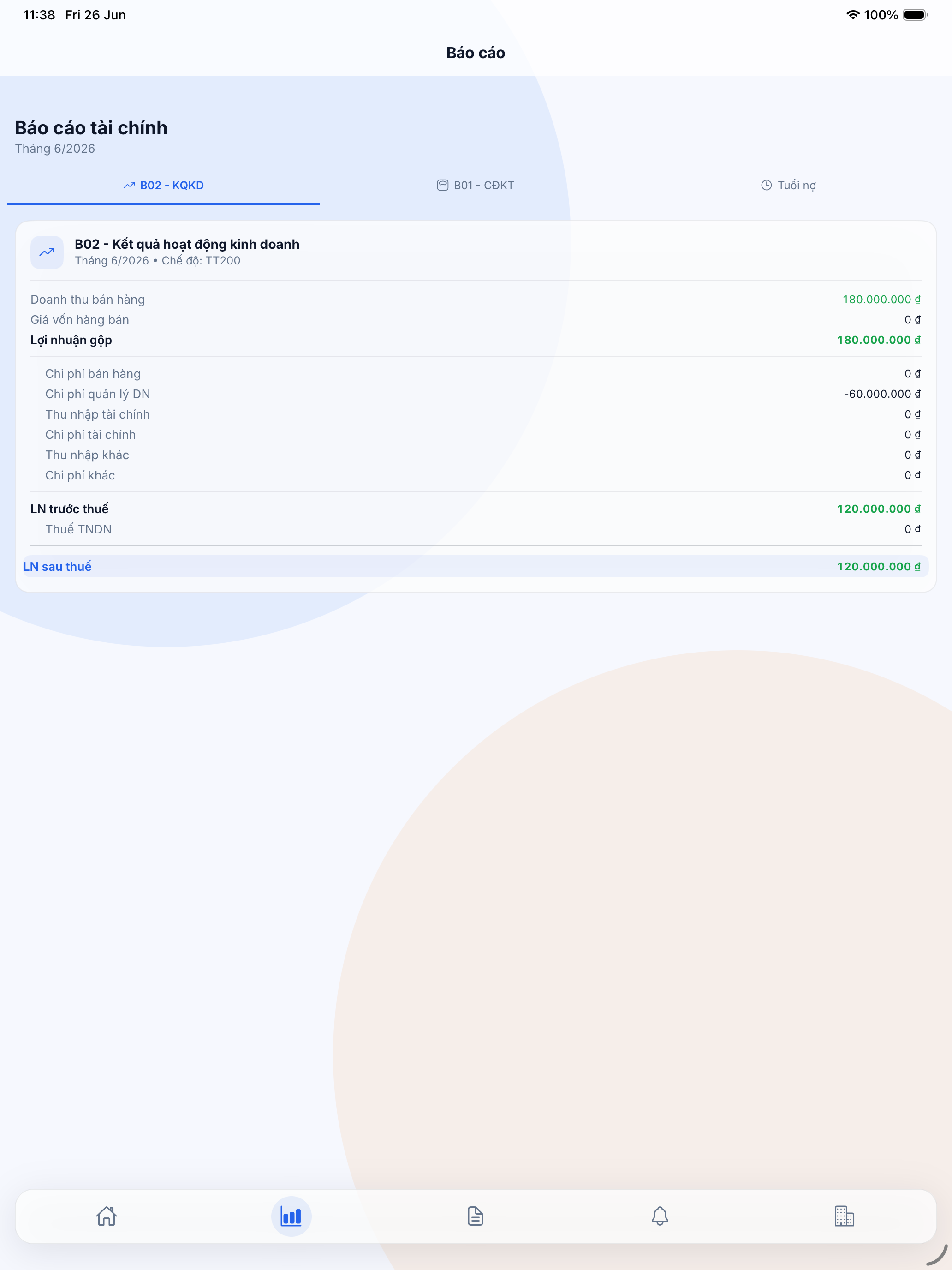Click the Doanh thu bán hàng value 180.000.000 ₫
952x1270 pixels.
[881, 299]
